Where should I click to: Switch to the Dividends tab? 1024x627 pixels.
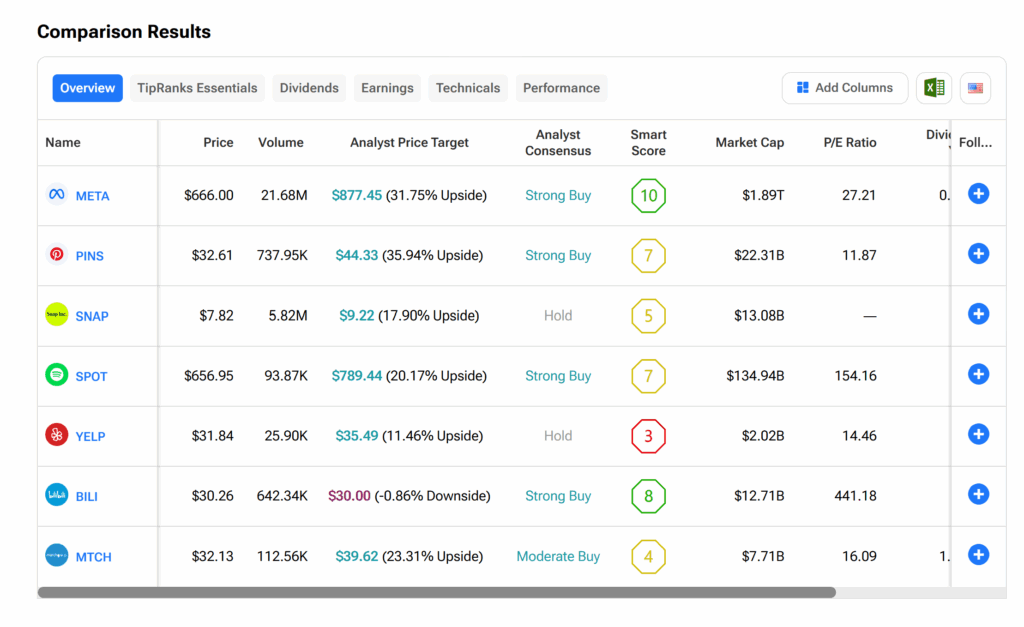tap(309, 88)
